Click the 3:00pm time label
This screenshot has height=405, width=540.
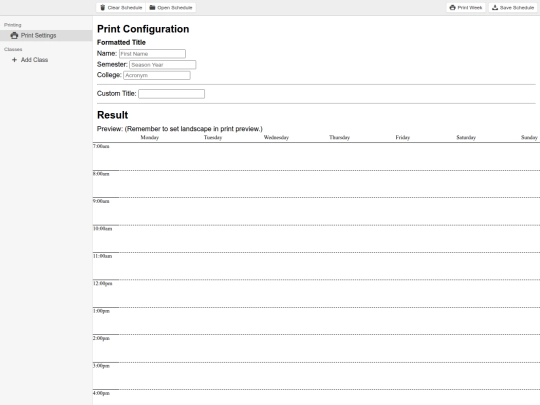(101, 366)
